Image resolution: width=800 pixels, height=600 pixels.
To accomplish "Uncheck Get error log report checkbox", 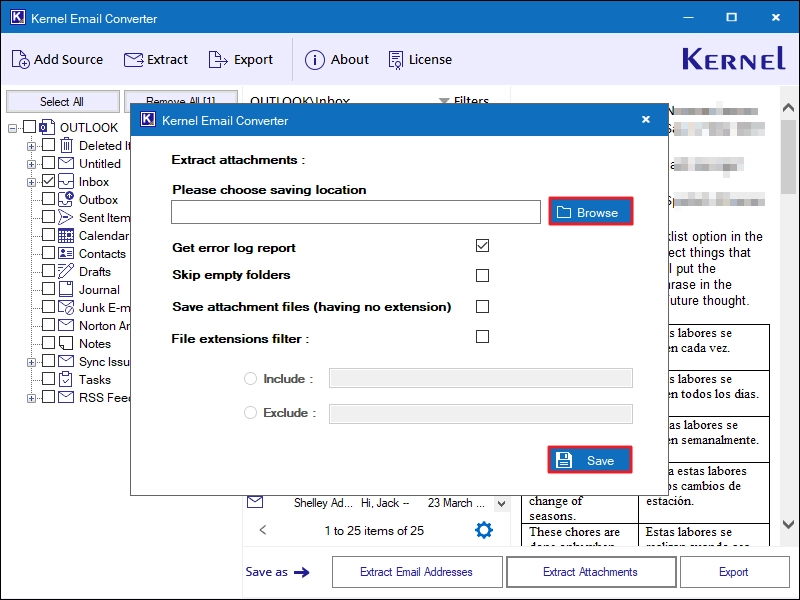I will click(482, 245).
